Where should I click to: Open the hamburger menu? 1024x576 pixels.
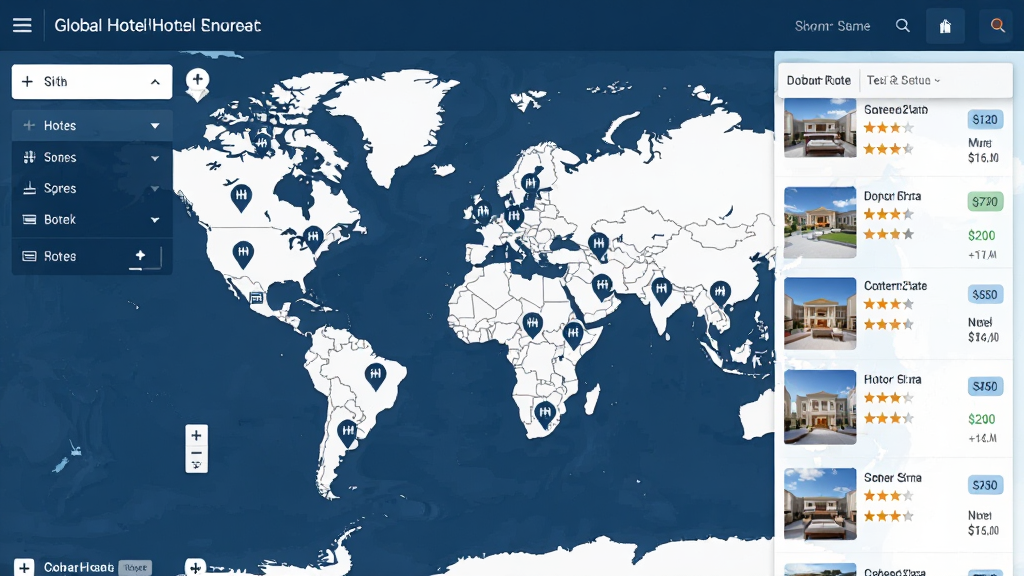tap(22, 25)
